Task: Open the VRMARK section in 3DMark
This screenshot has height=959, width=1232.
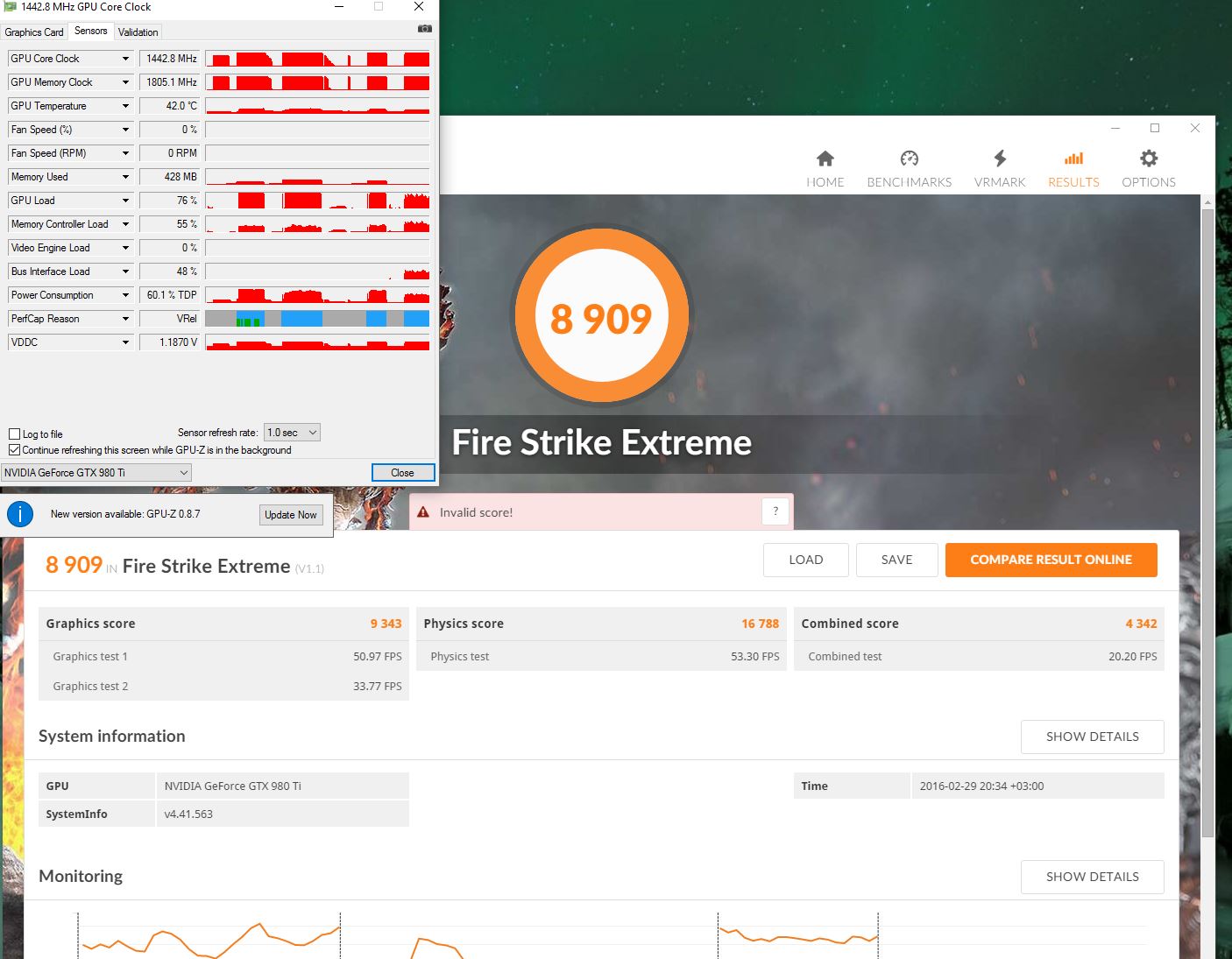Action: click(1000, 168)
